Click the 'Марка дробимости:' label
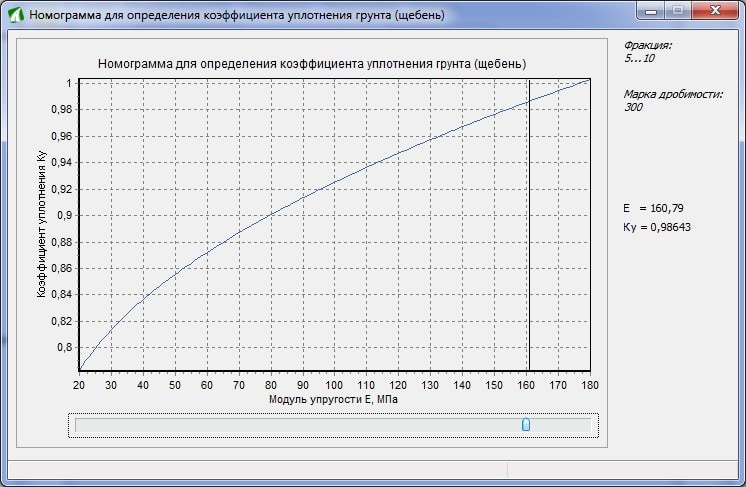Screen dimensions: 746x487 click(x=673, y=94)
